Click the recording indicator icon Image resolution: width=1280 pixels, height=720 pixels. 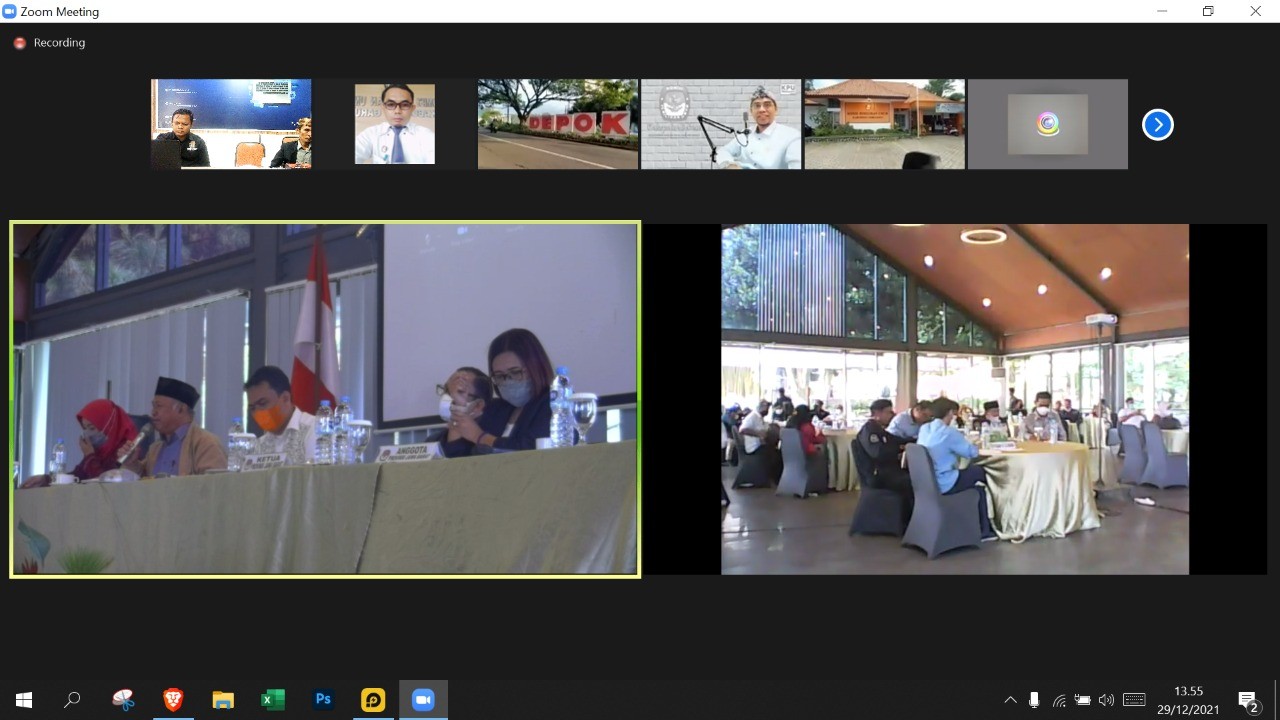[x=19, y=43]
